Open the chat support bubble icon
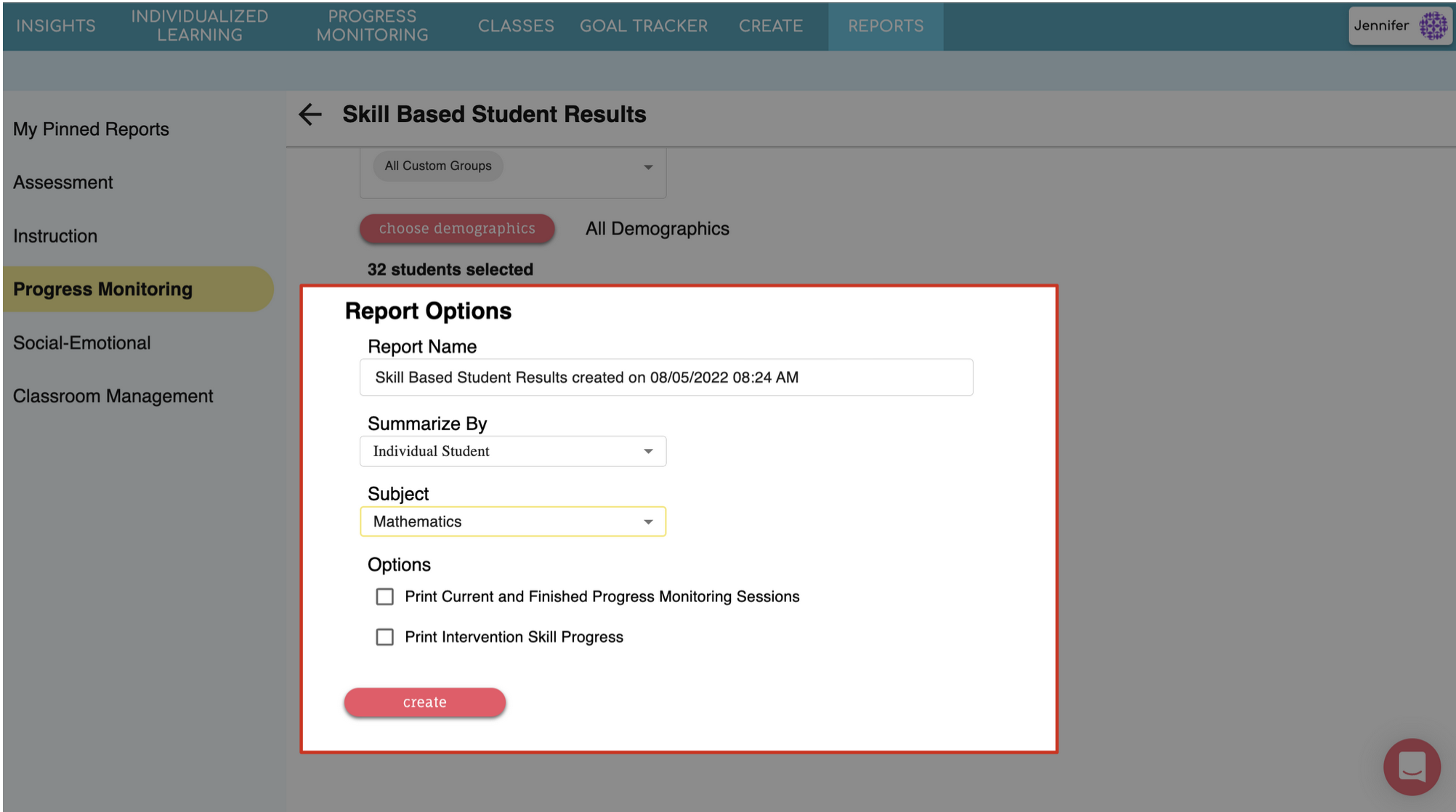Image resolution: width=1456 pixels, height=812 pixels. tap(1411, 766)
